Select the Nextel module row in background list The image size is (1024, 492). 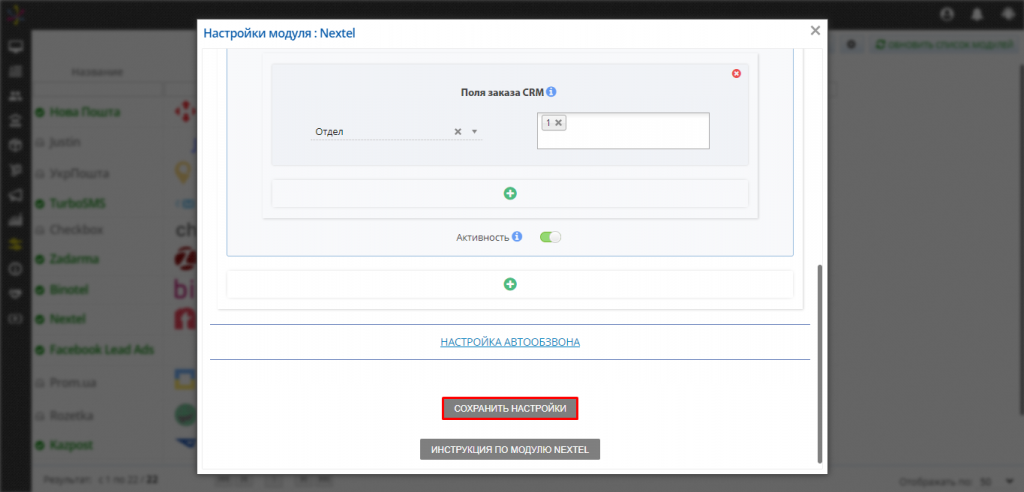coord(68,320)
